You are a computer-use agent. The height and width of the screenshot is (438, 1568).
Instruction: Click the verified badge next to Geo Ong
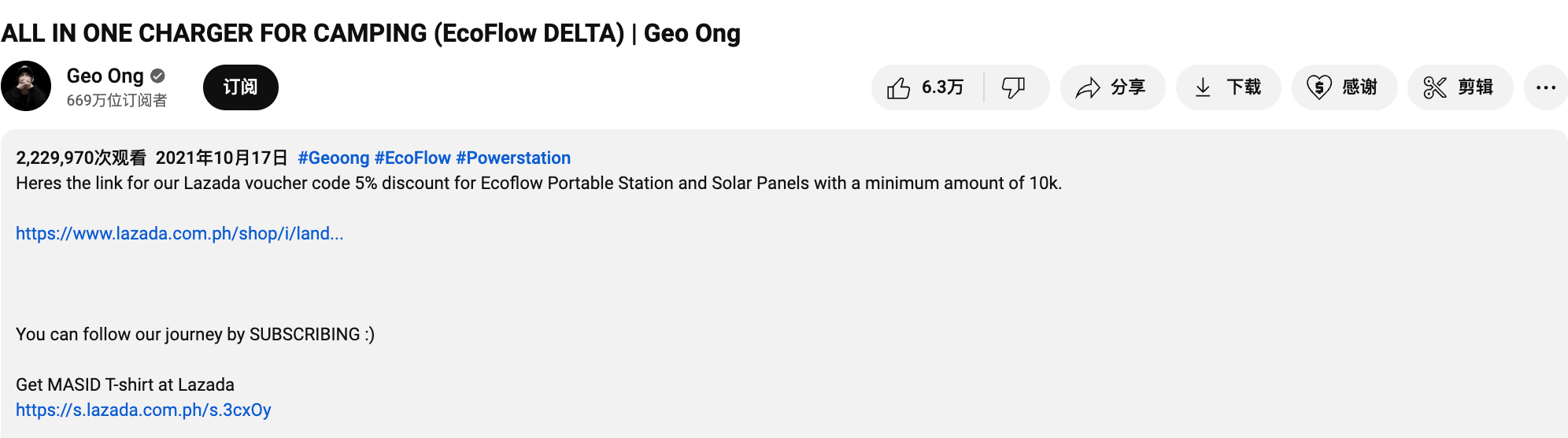(x=158, y=76)
